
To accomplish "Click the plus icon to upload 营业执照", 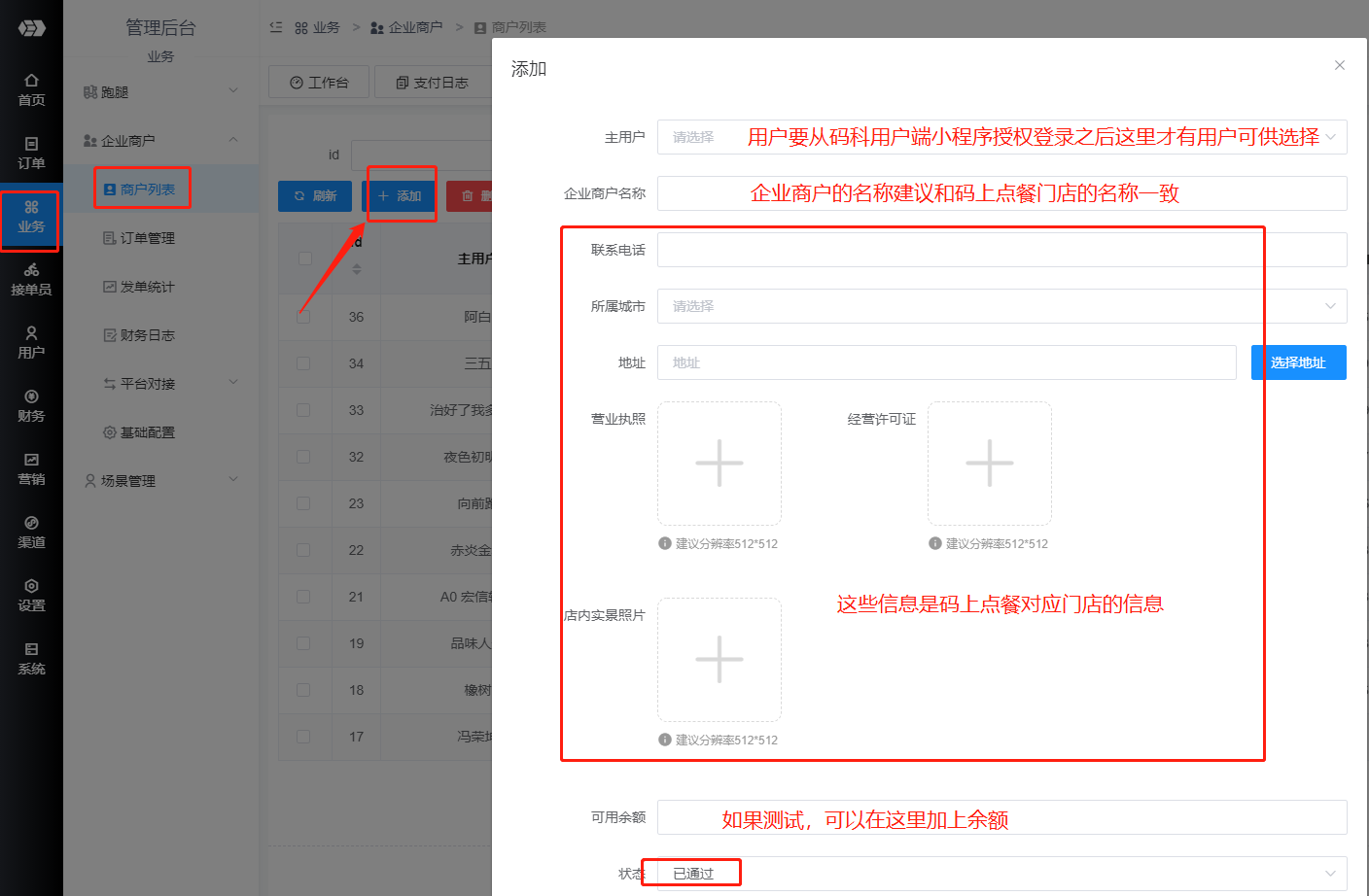I will 720,463.
